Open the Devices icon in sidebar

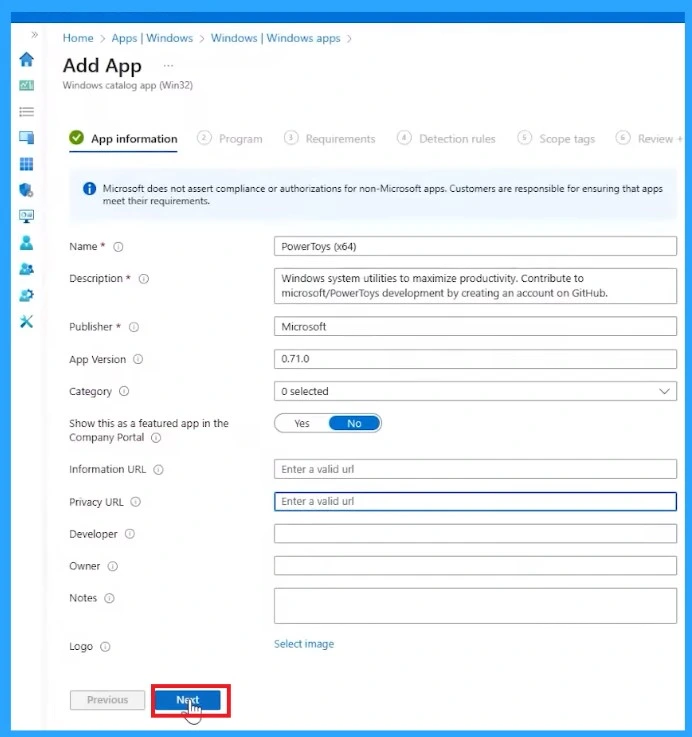(x=26, y=137)
